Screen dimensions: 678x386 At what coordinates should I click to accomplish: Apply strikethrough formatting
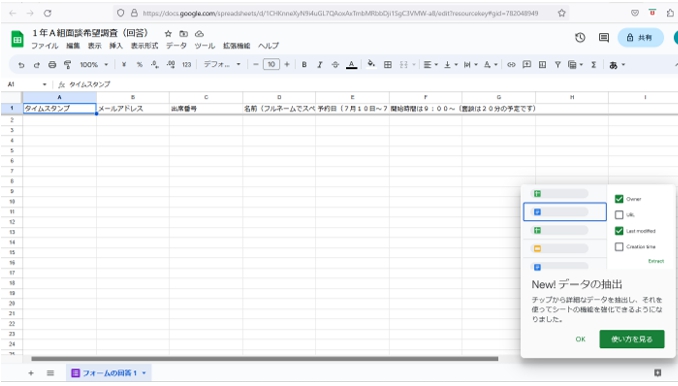coord(335,65)
